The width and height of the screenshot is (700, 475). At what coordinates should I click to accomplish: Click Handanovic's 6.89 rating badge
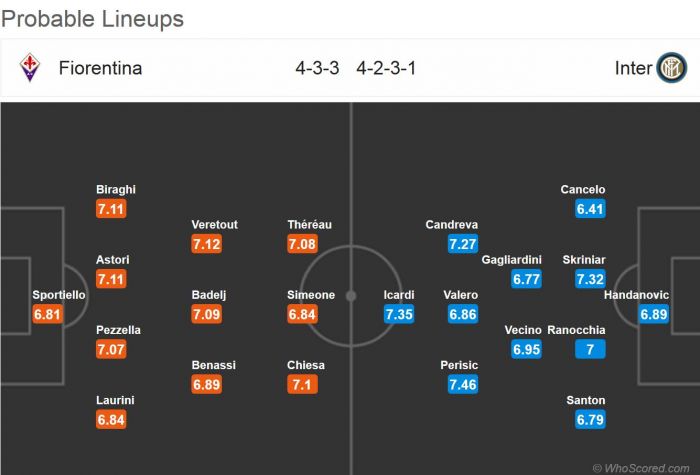[x=653, y=314]
